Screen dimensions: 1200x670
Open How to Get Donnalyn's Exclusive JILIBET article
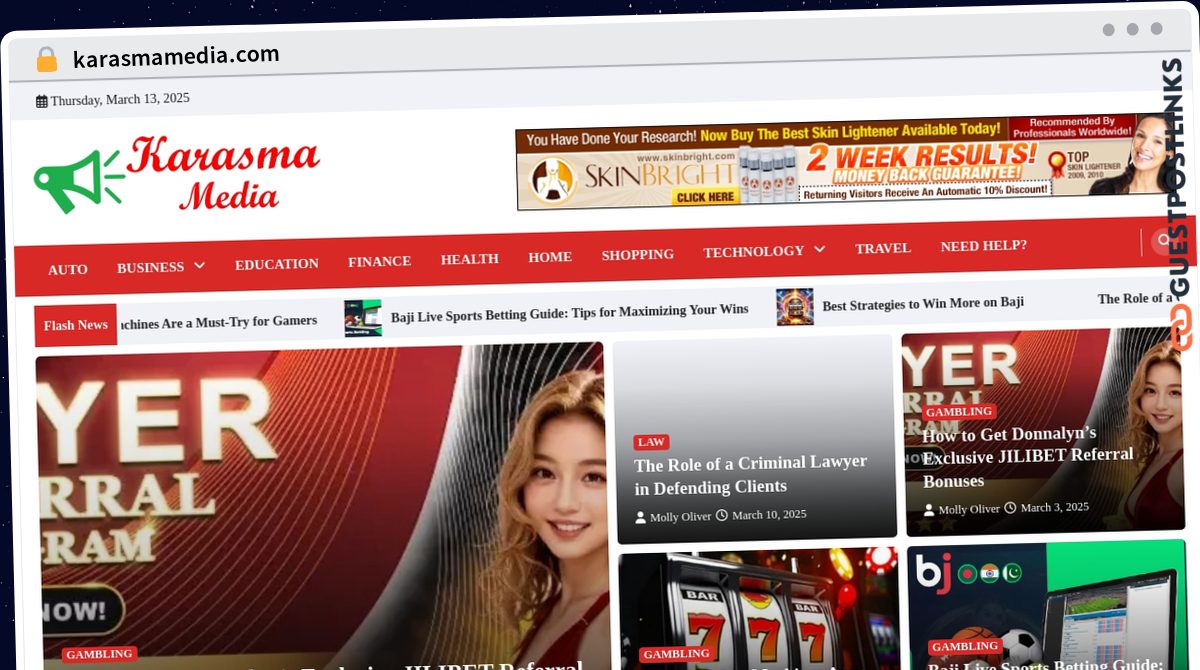pyautogui.click(x=1028, y=457)
